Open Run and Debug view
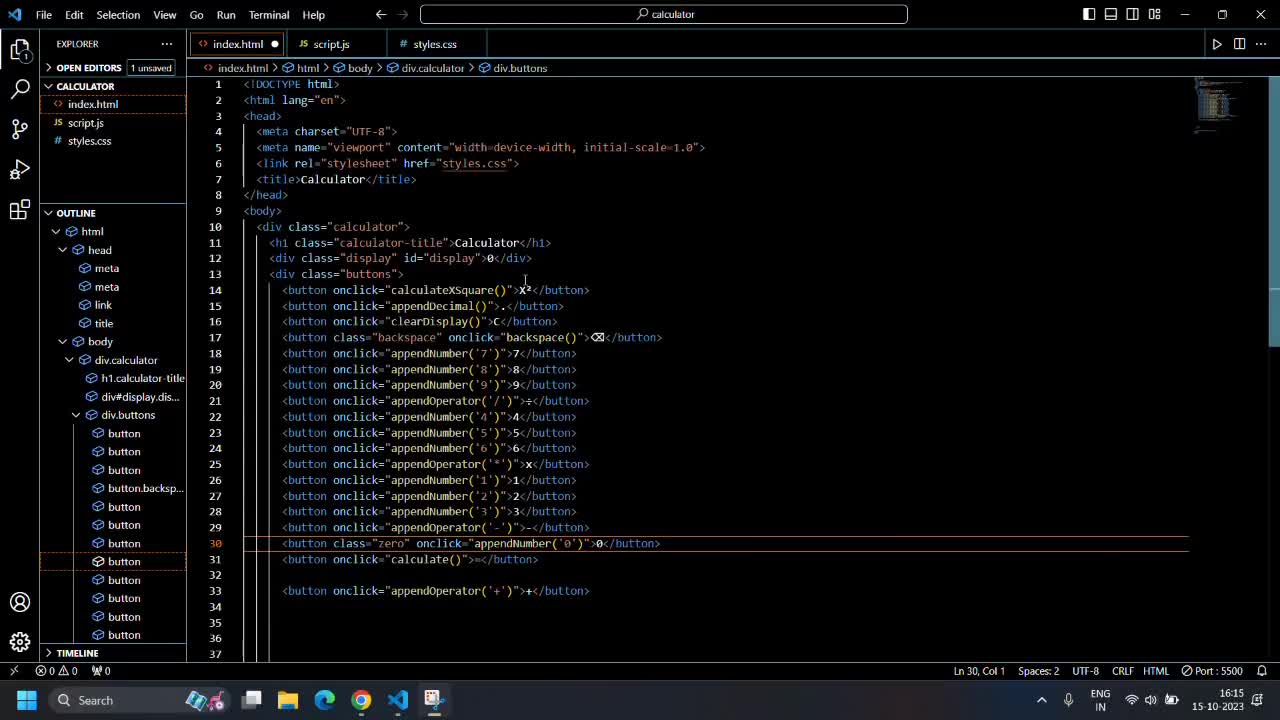 pyautogui.click(x=20, y=170)
